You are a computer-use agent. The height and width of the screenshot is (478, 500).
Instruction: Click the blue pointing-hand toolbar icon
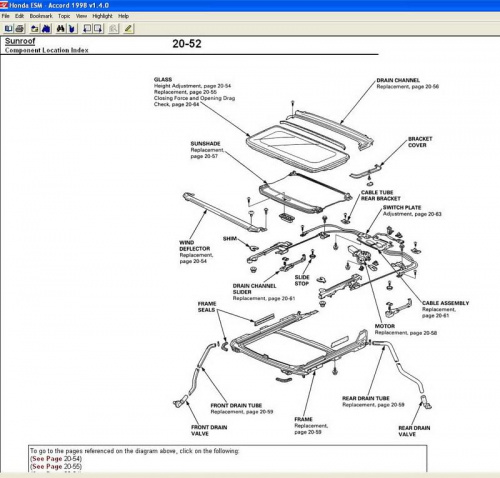[x=72, y=29]
